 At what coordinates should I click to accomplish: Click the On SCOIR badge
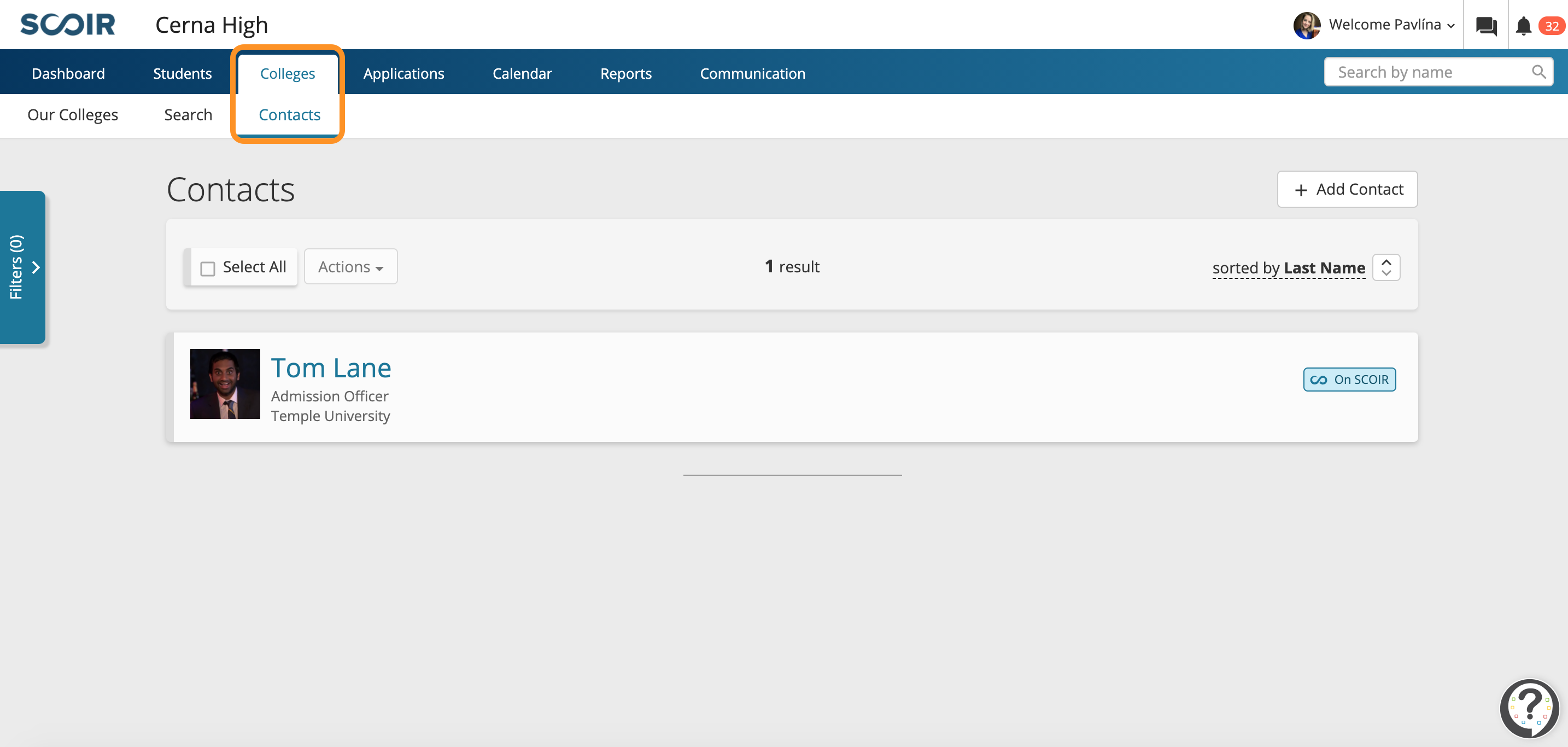1349,380
